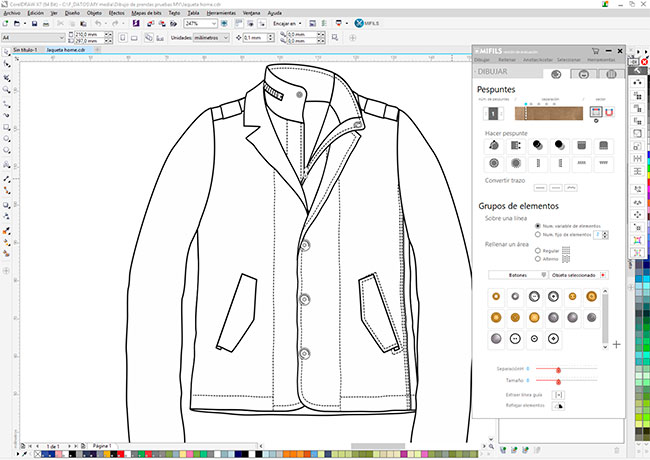
Task: Click the plus icon beside button gallery
Action: point(617,344)
